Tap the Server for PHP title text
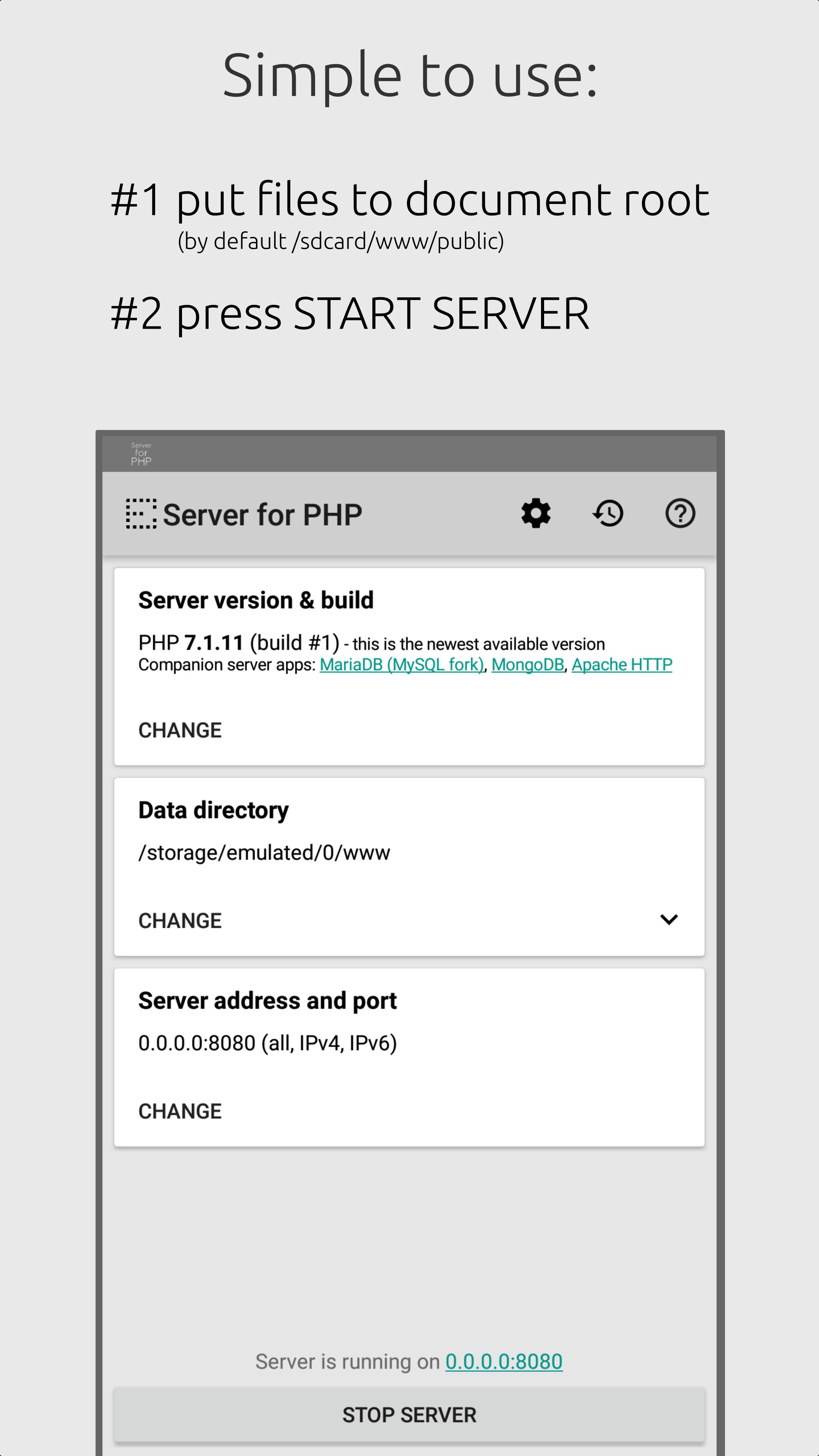Screen dimensions: 819x1456 click(262, 515)
